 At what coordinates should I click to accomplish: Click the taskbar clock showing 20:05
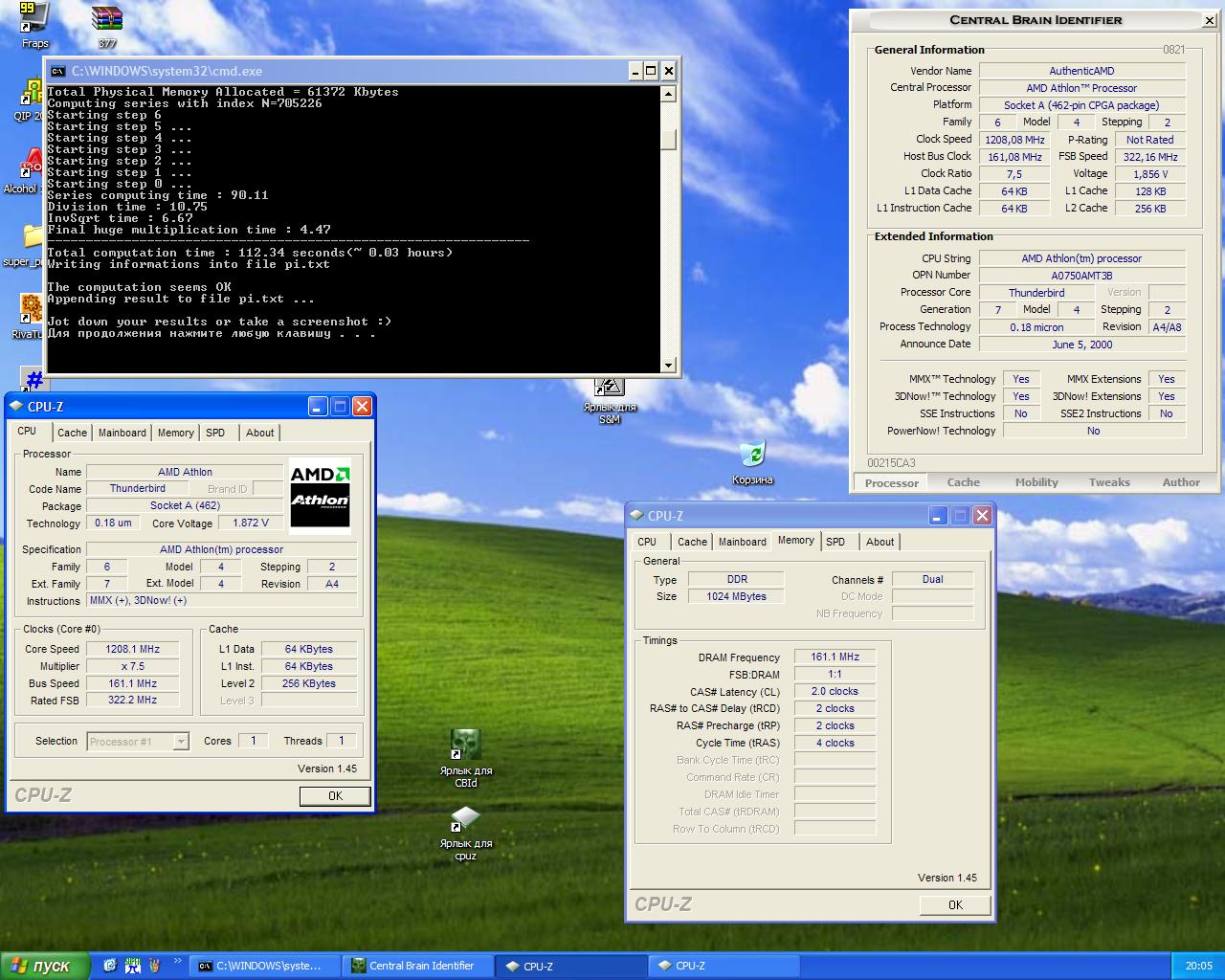pos(1198,967)
